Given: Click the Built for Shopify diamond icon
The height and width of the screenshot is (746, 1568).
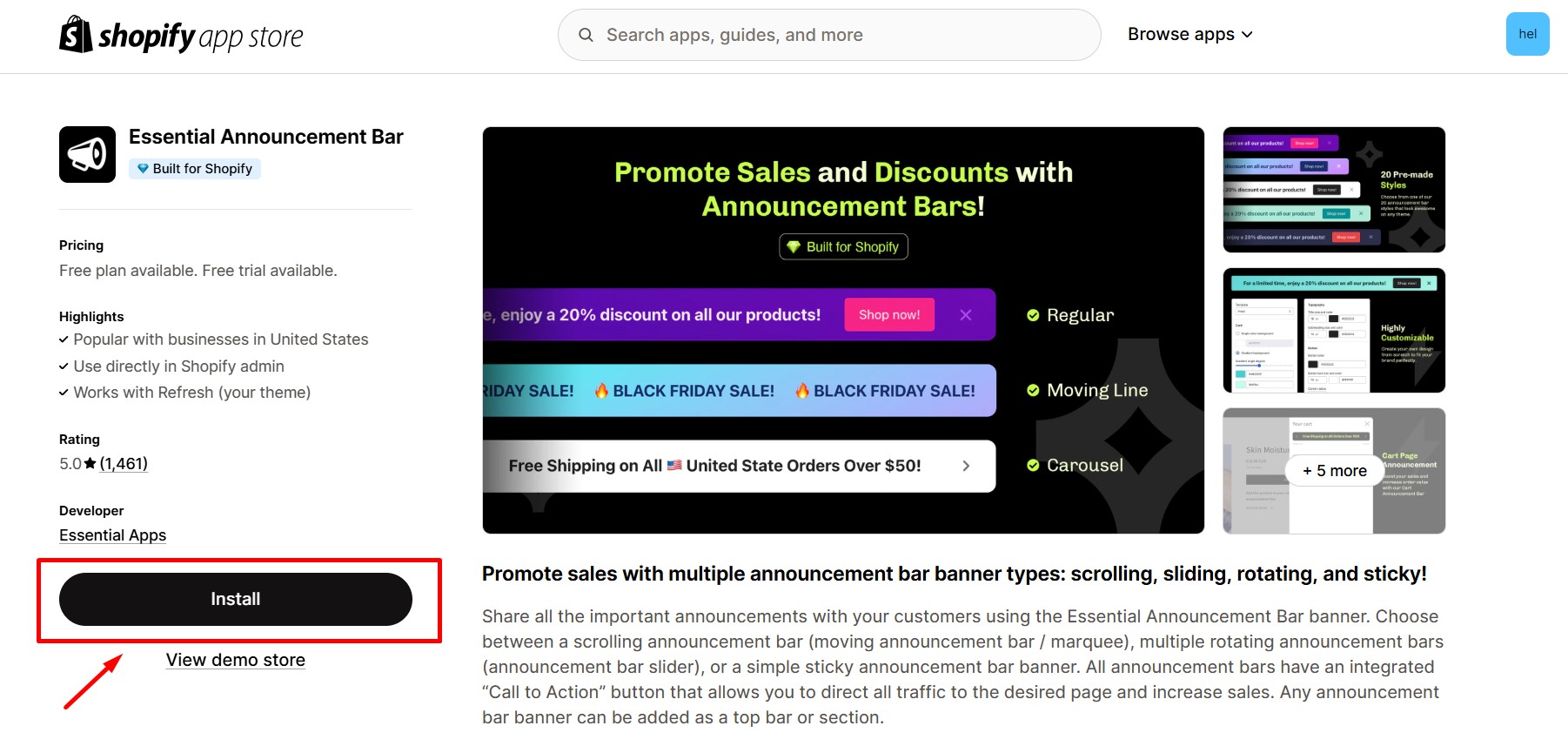Looking at the screenshot, I should click(x=143, y=169).
